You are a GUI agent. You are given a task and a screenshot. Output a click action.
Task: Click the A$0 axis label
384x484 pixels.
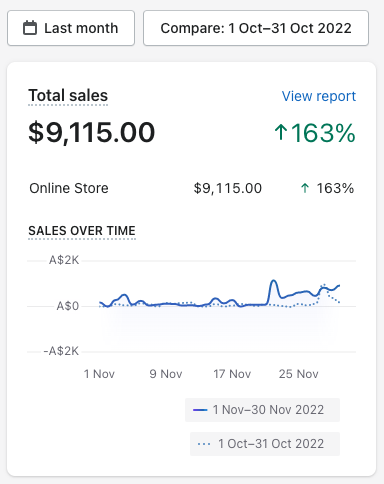pos(68,306)
